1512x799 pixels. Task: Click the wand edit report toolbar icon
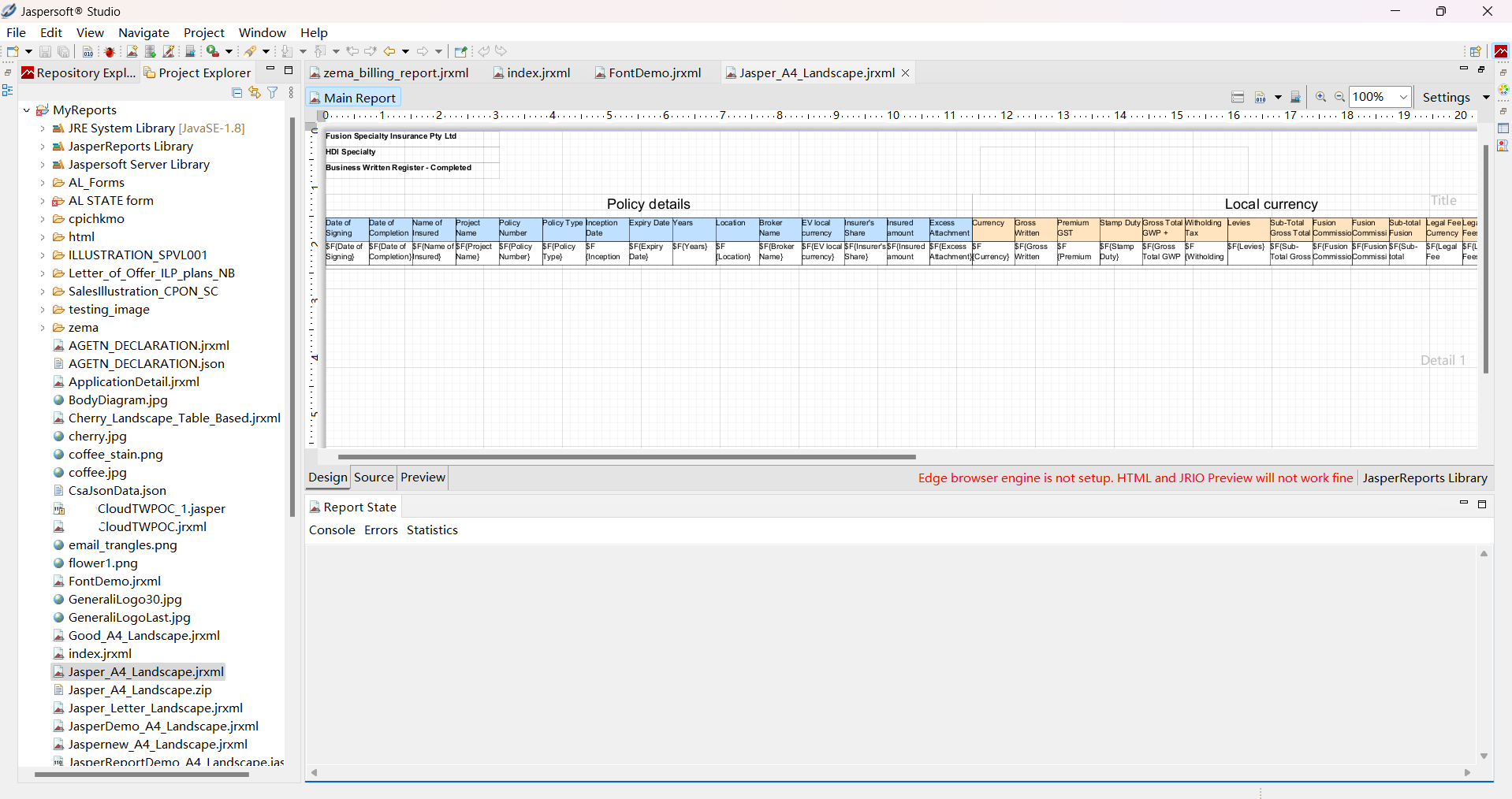coord(169,51)
